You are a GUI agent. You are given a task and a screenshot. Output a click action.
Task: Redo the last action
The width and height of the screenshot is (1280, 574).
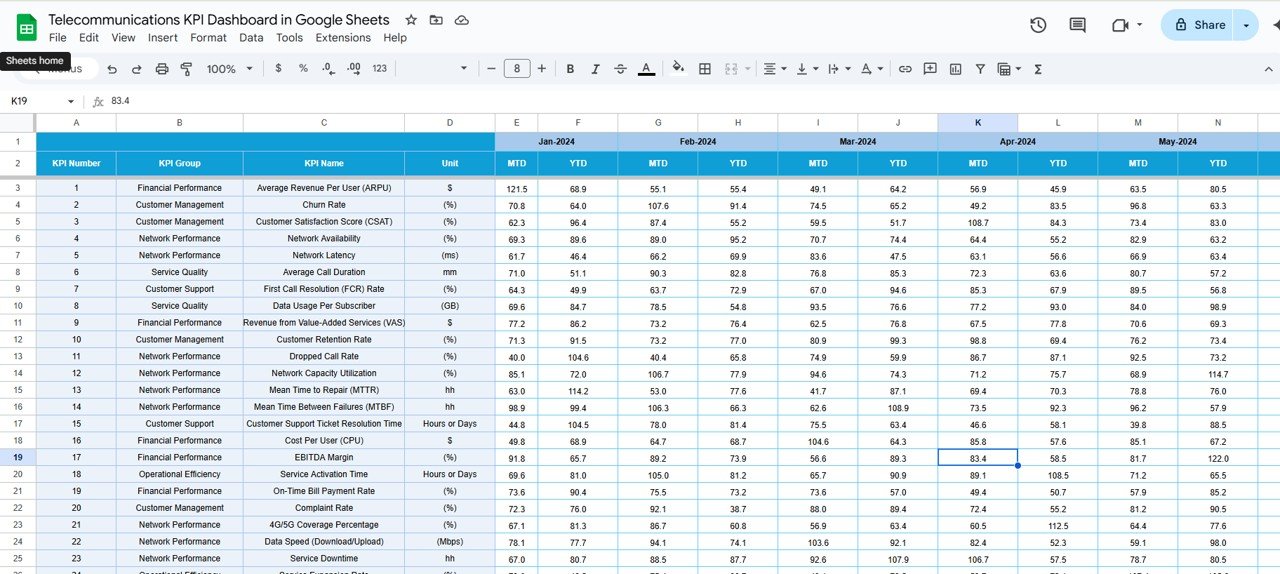pos(137,69)
